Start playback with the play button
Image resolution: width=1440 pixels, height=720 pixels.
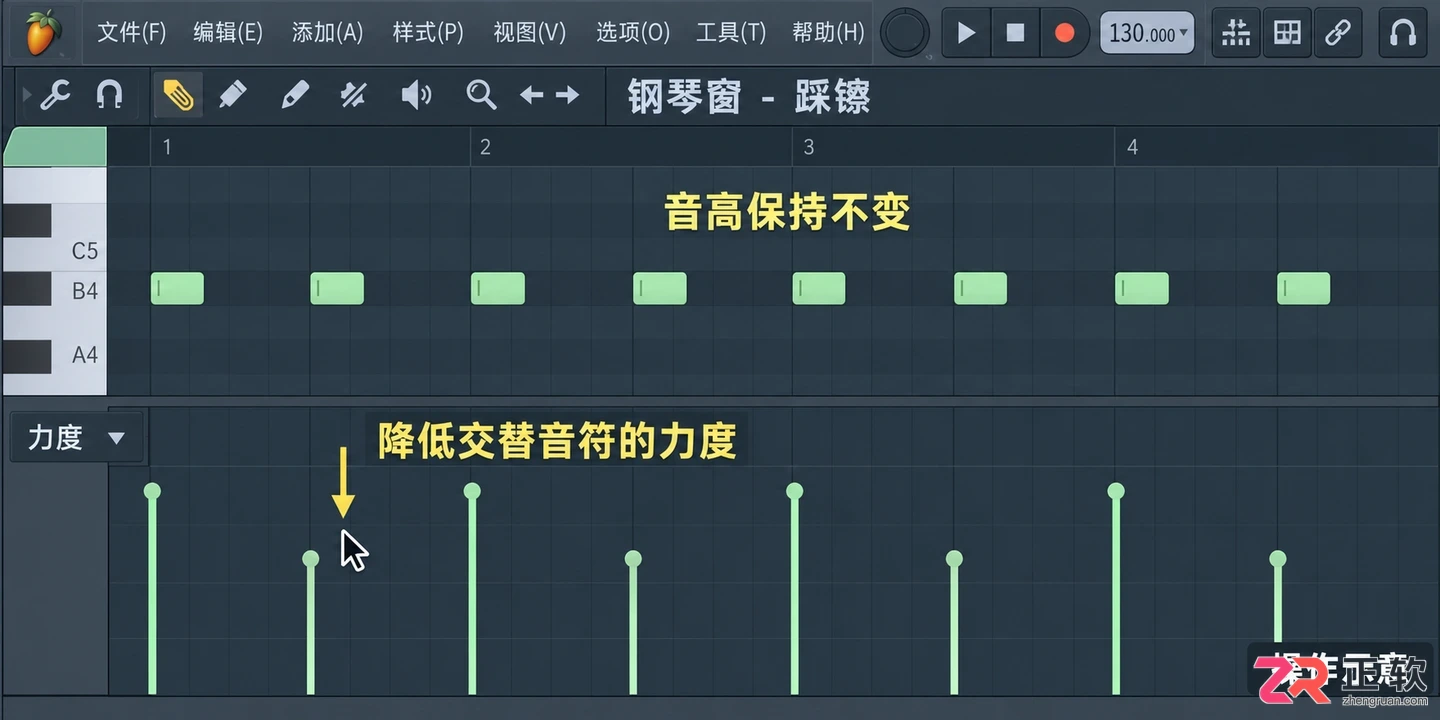[x=966, y=33]
